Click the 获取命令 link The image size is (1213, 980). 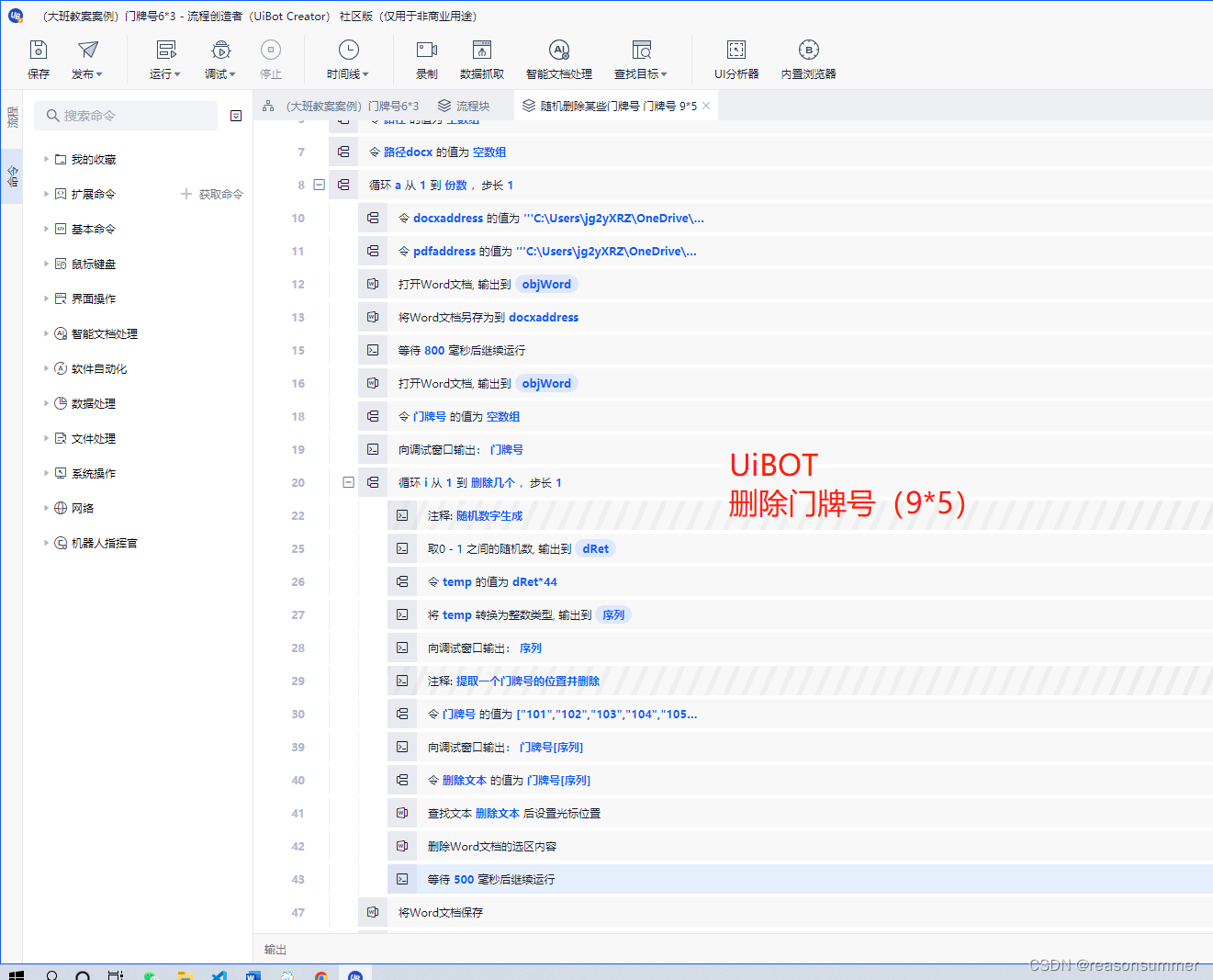click(x=212, y=194)
